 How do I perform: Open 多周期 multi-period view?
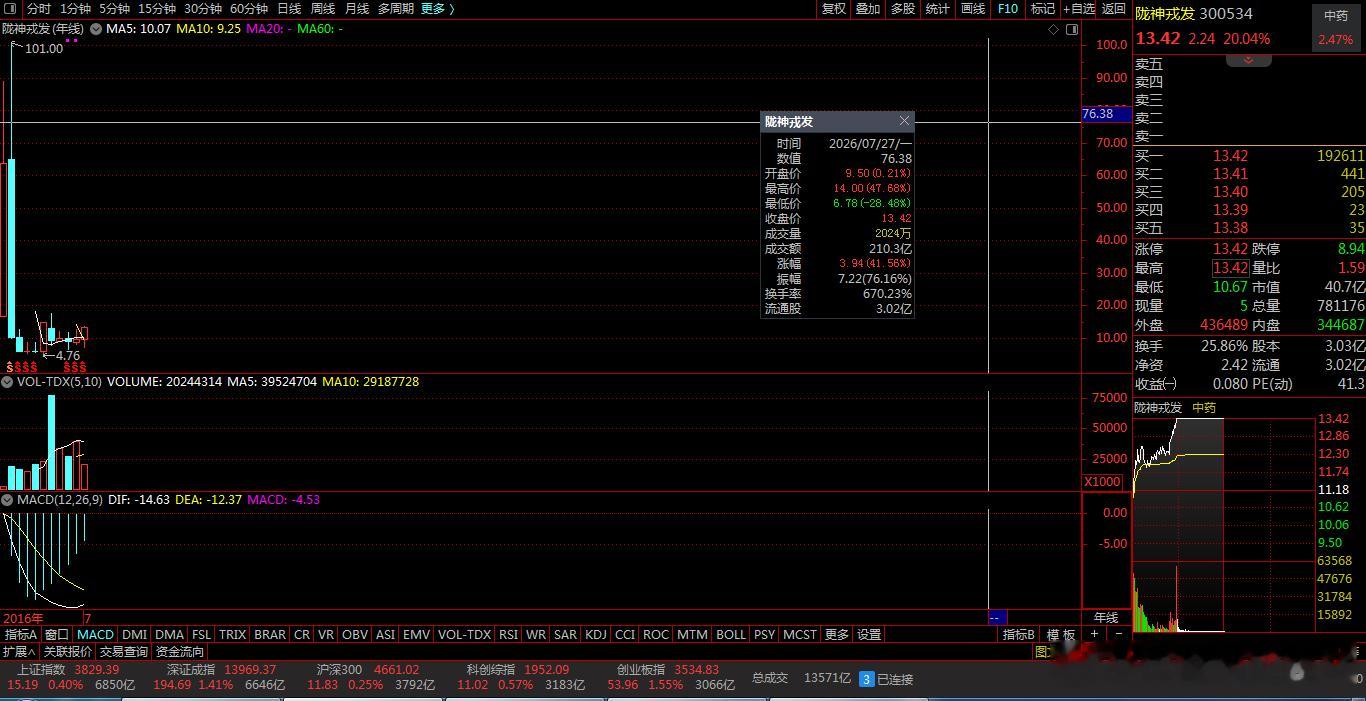[396, 9]
